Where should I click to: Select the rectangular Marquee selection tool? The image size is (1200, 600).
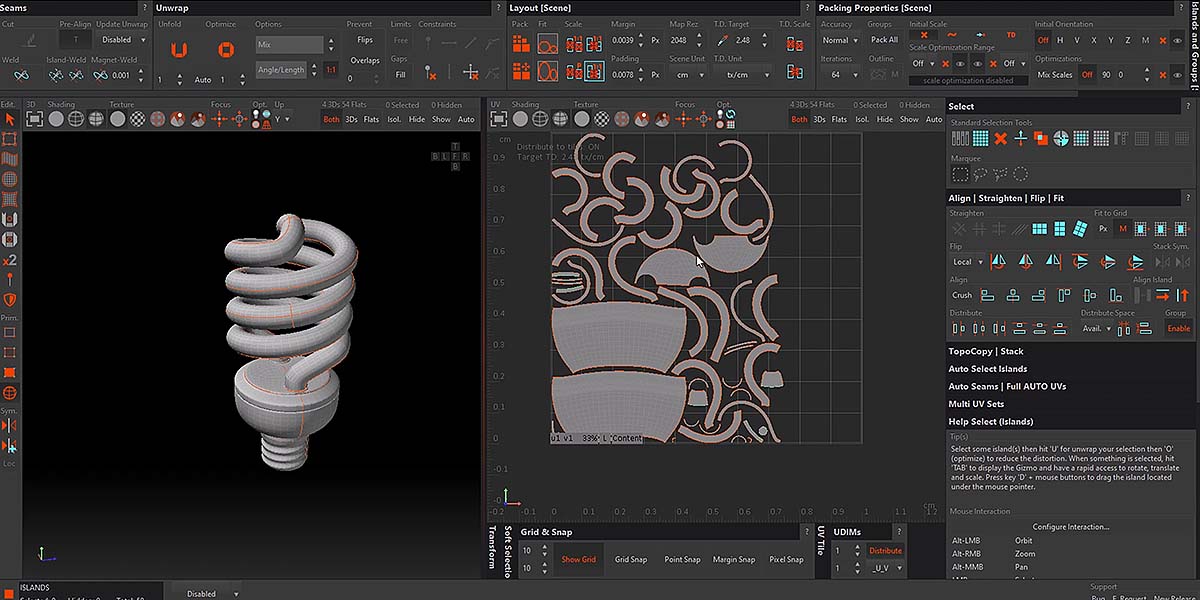[960, 174]
